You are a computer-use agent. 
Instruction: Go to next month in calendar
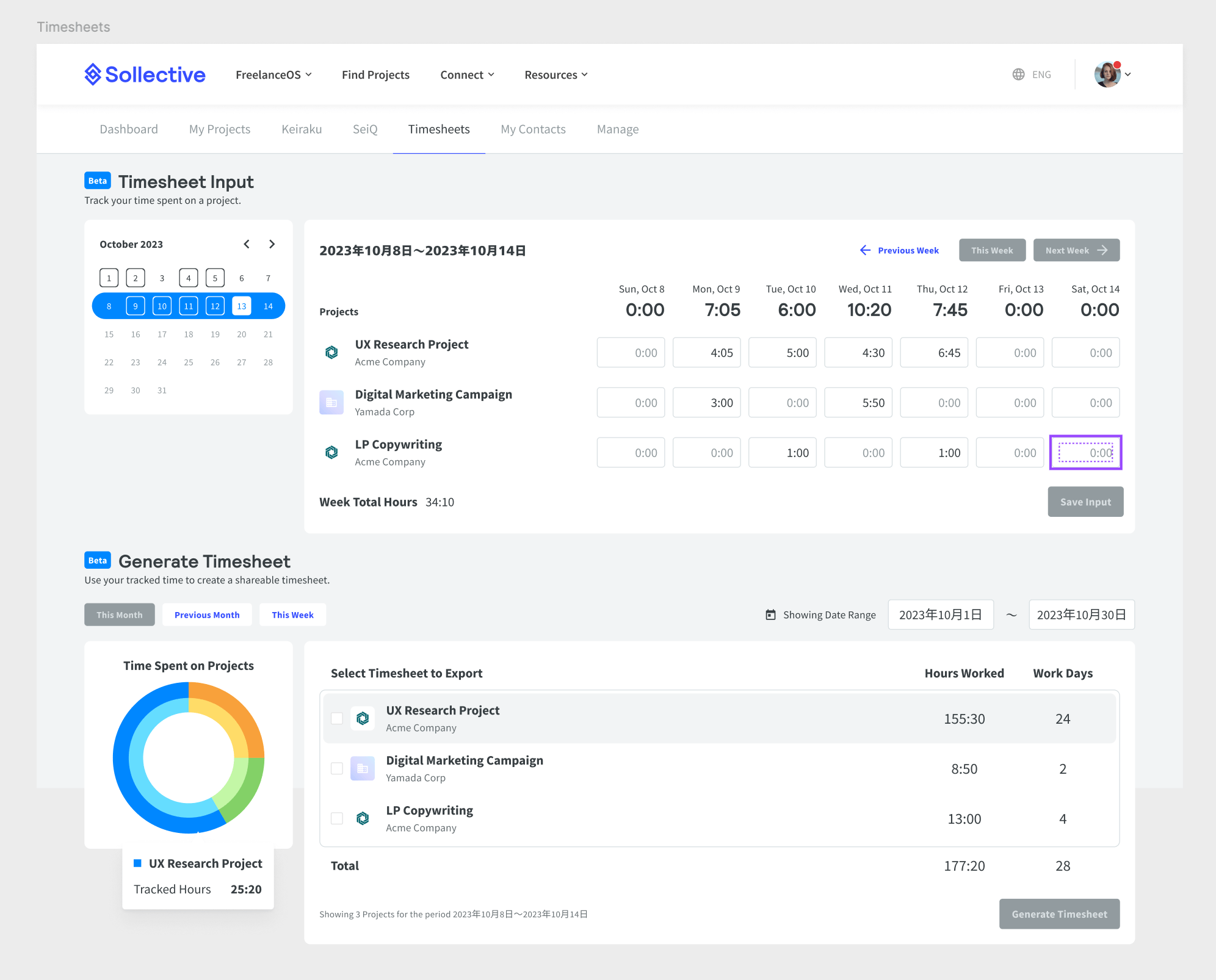point(272,244)
